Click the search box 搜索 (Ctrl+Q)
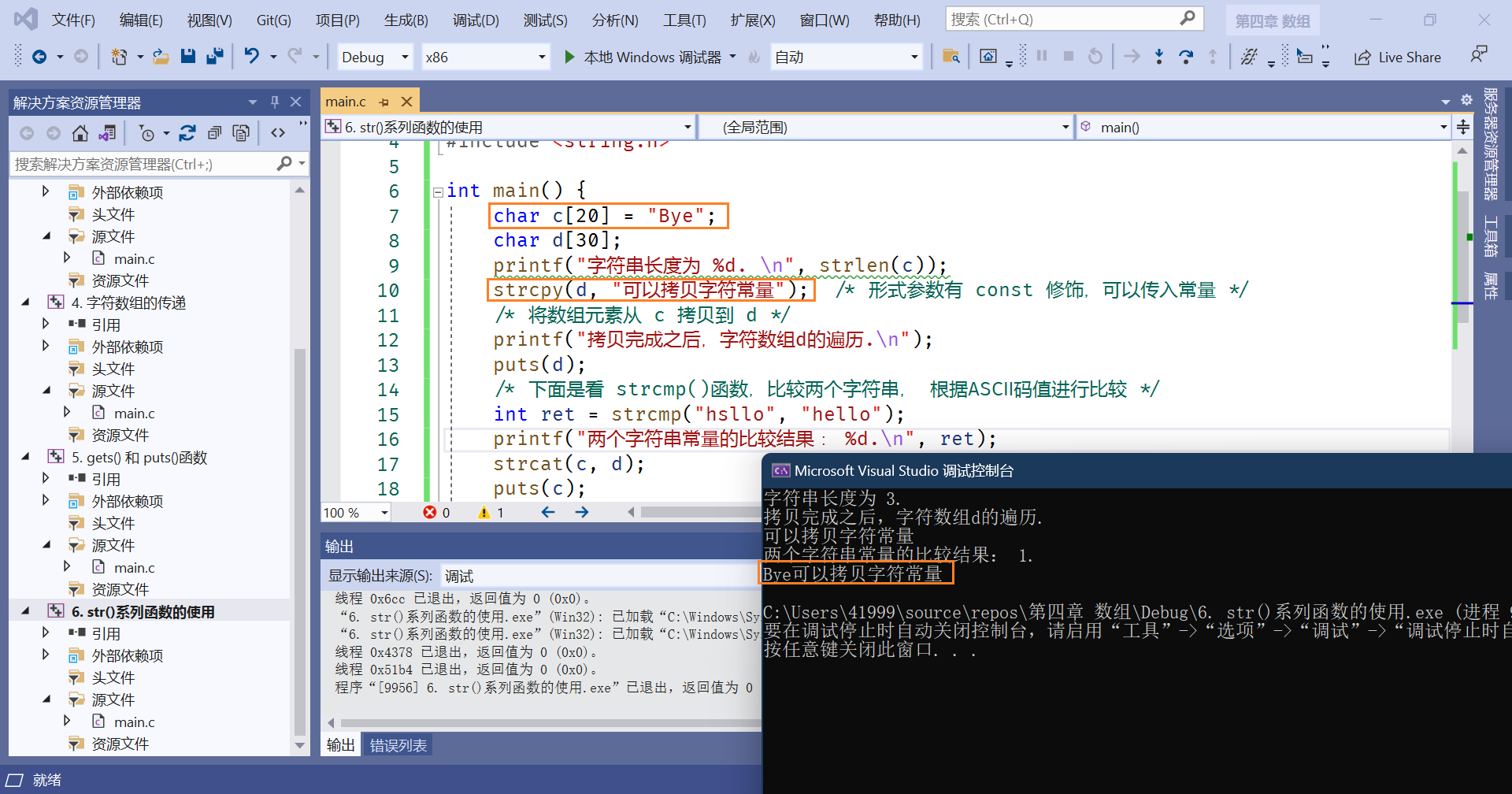 point(1074,19)
